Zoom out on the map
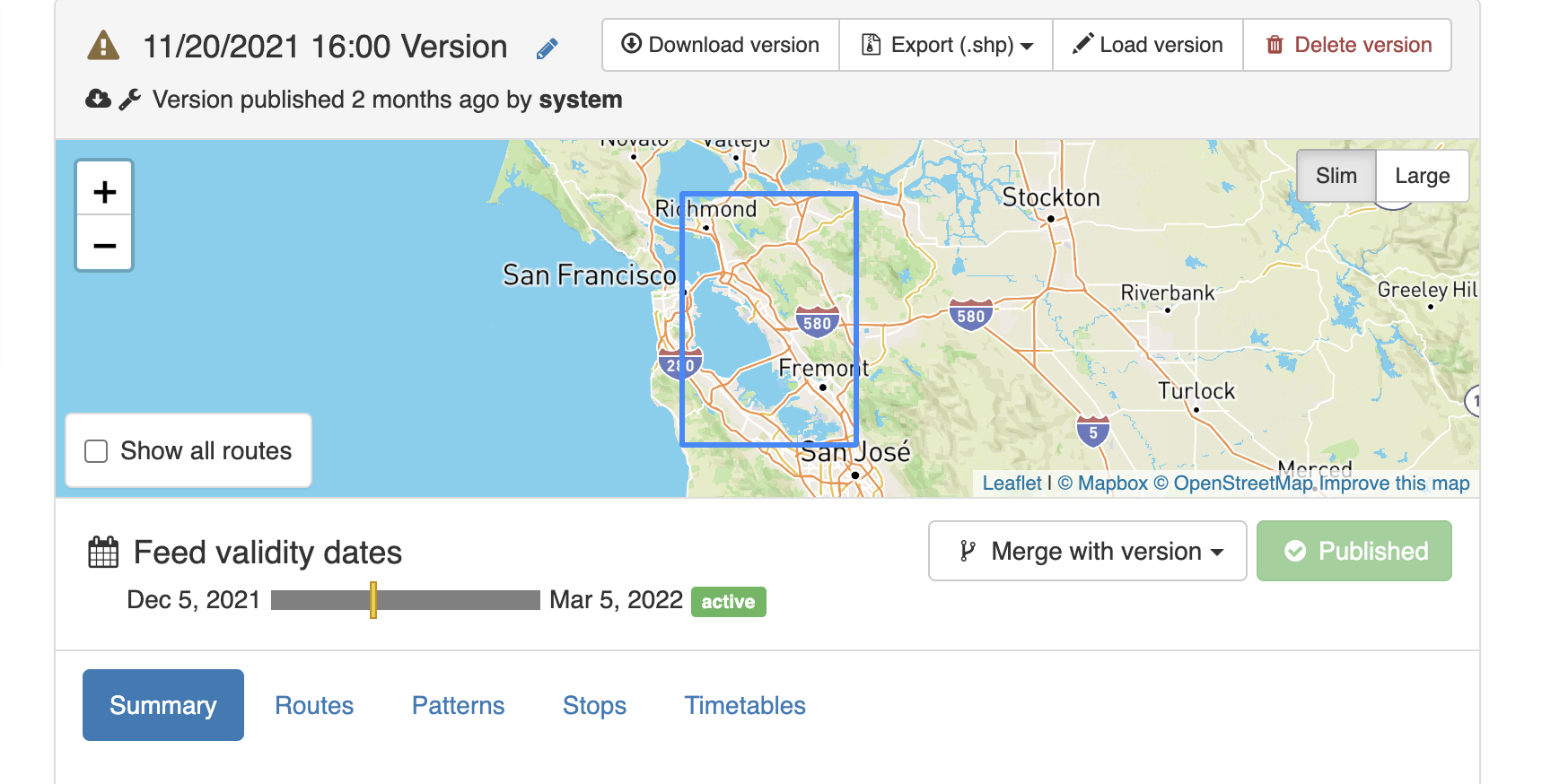This screenshot has height=784, width=1542. (104, 244)
